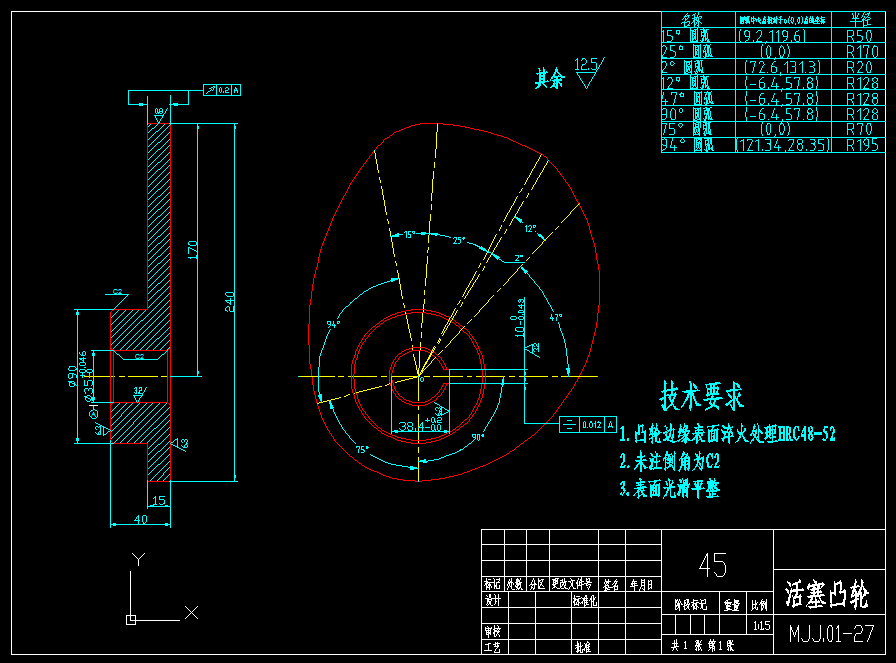Select the 其余 label text
896x663 pixels.
tap(549, 78)
